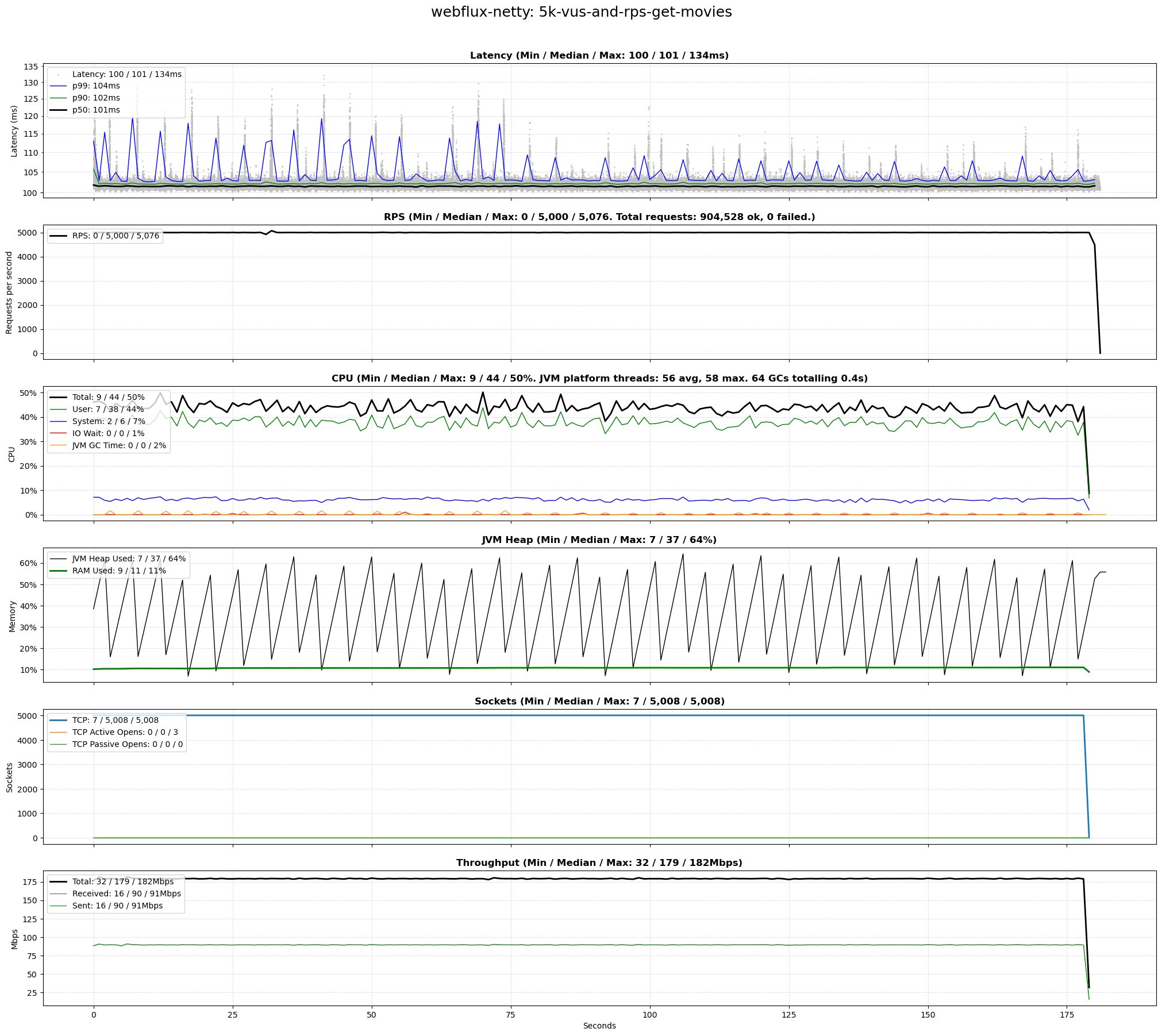The height and width of the screenshot is (1036, 1162).
Task: Click the RAM Used: 9 / 11 / 11% legend entry
Action: click(x=118, y=571)
